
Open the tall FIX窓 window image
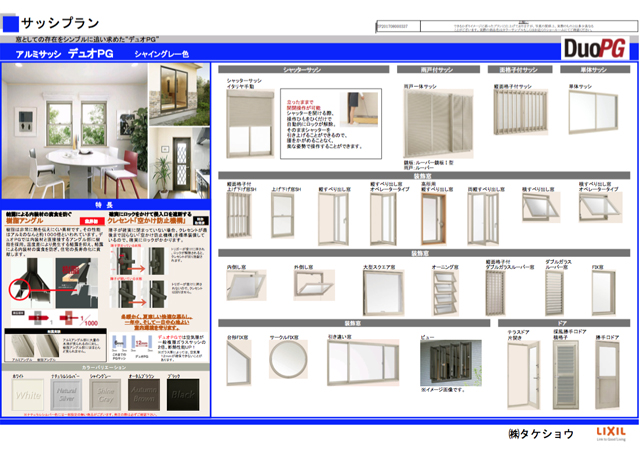[x=604, y=293]
